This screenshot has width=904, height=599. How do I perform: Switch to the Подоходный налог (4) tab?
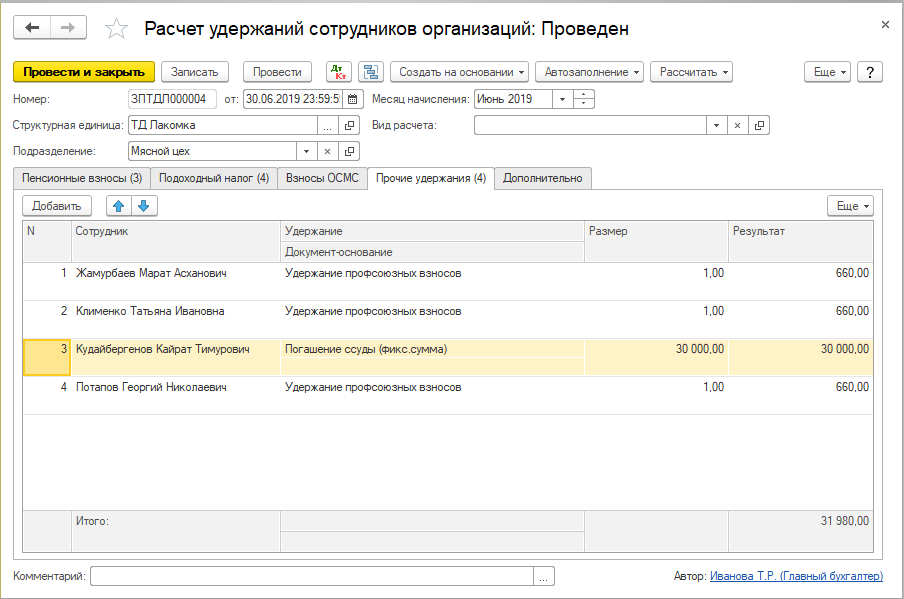(x=213, y=178)
